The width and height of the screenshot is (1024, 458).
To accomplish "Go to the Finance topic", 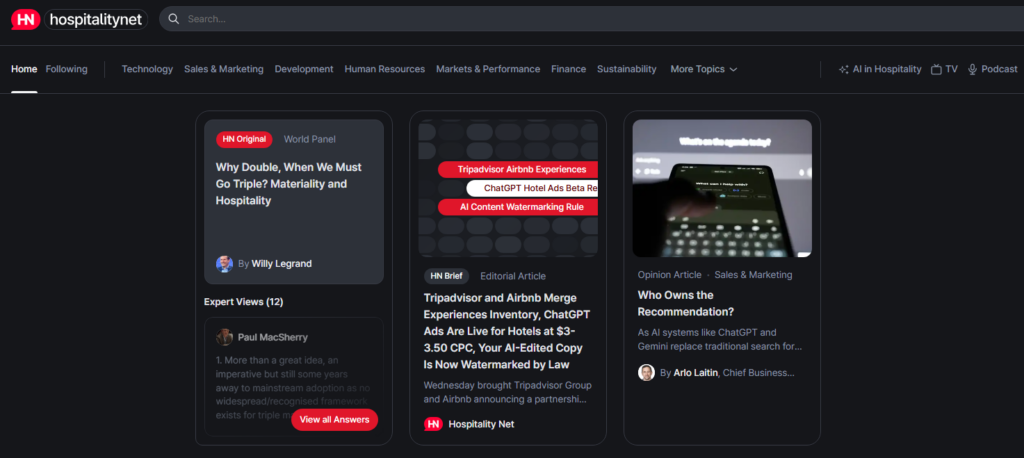I will click(568, 69).
